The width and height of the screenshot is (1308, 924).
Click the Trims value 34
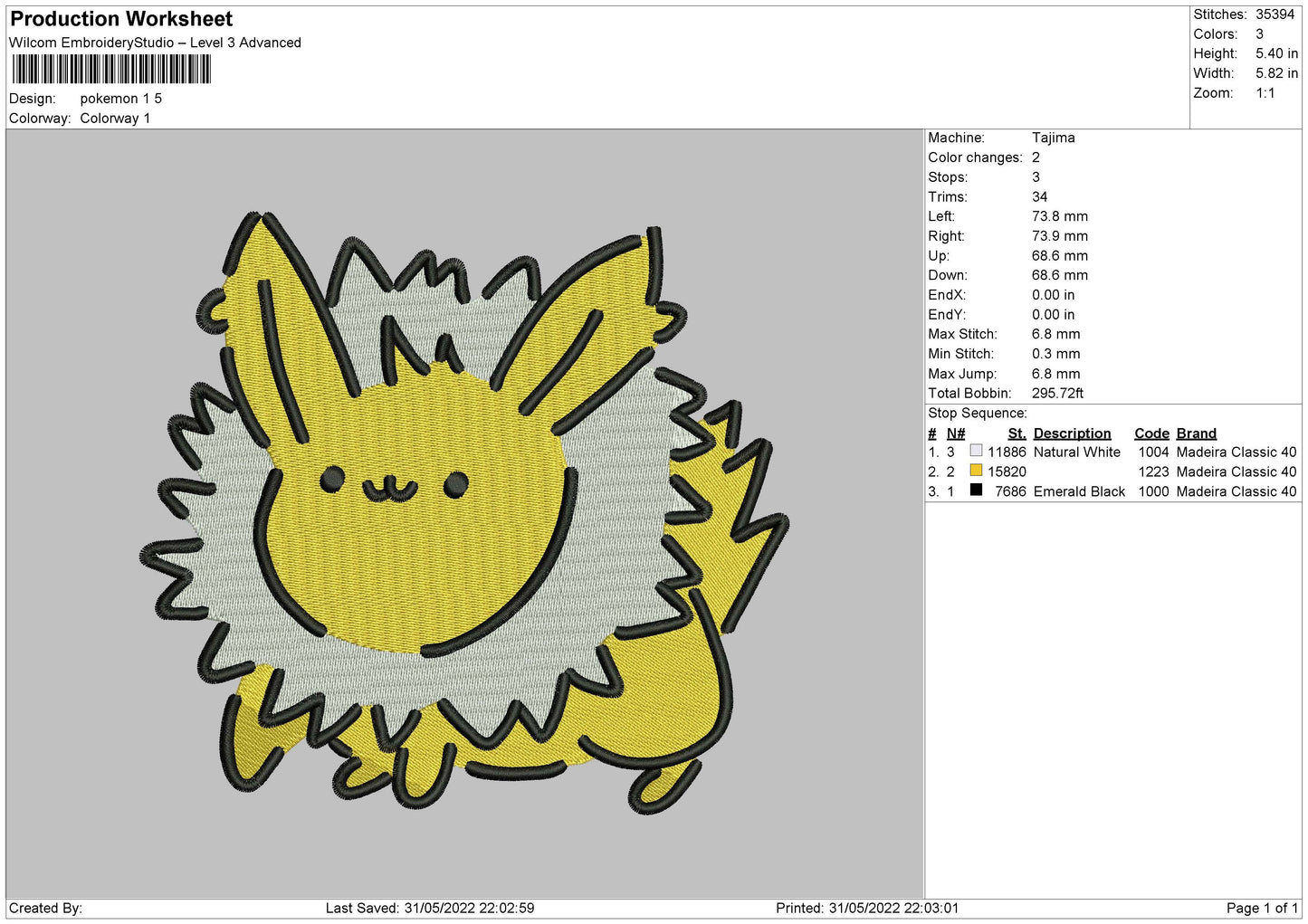pyautogui.click(x=1039, y=196)
